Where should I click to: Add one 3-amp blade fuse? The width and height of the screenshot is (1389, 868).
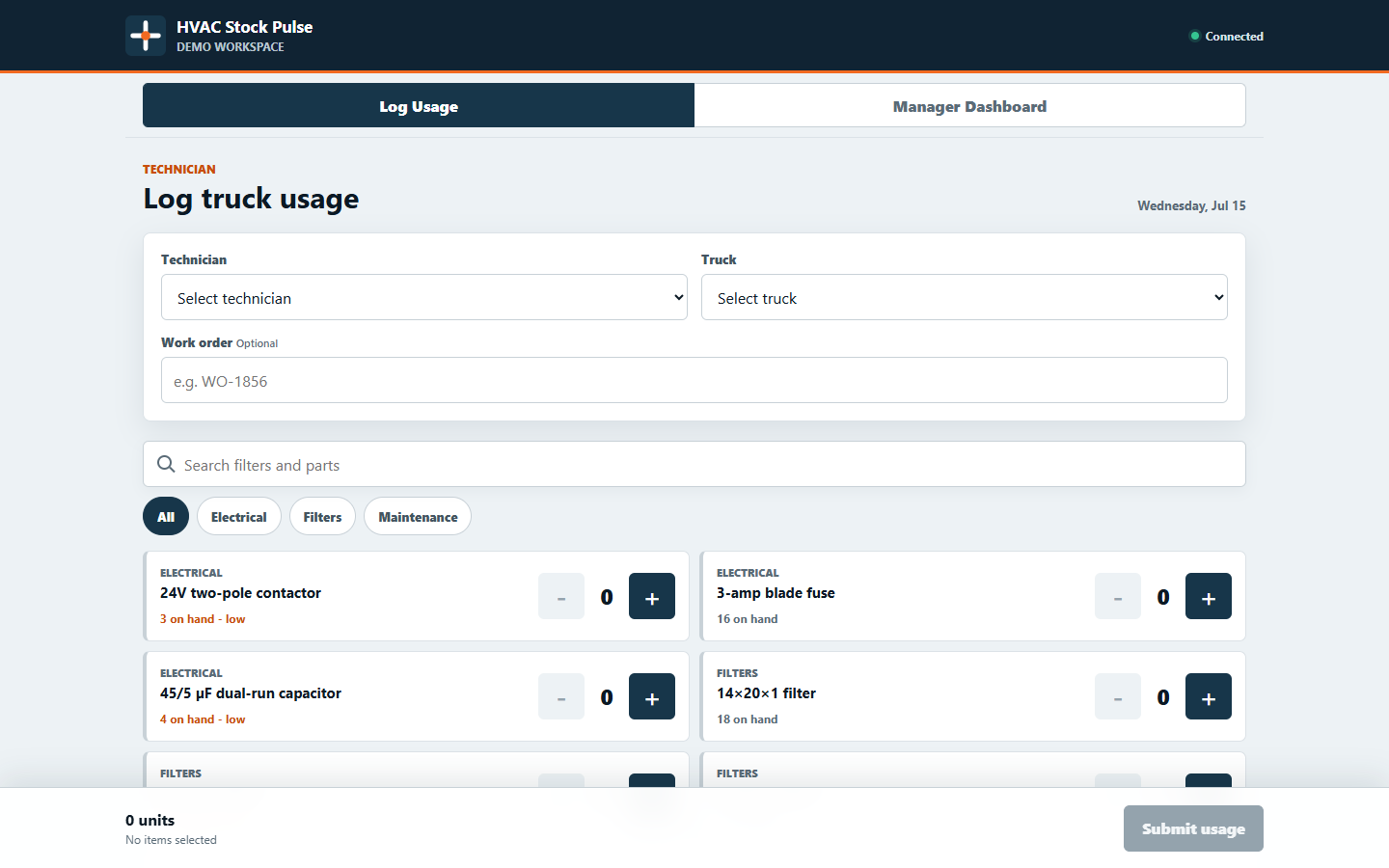tap(1209, 596)
